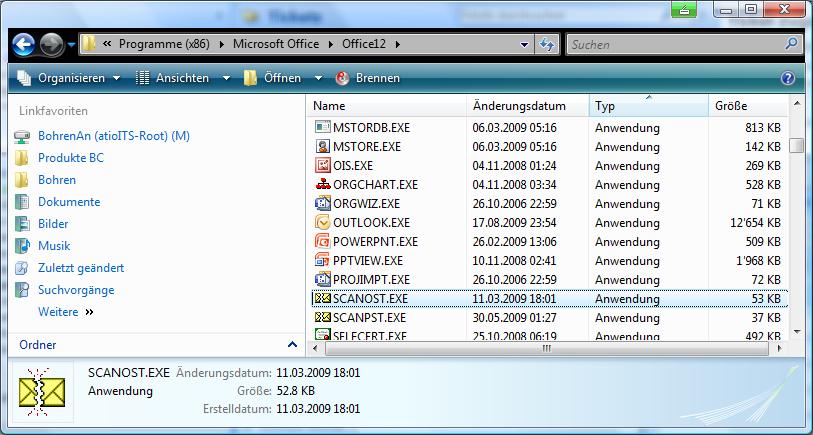The height and width of the screenshot is (435, 813).
Task: Select Programme (x86) breadcrumb
Action: click(x=164, y=44)
